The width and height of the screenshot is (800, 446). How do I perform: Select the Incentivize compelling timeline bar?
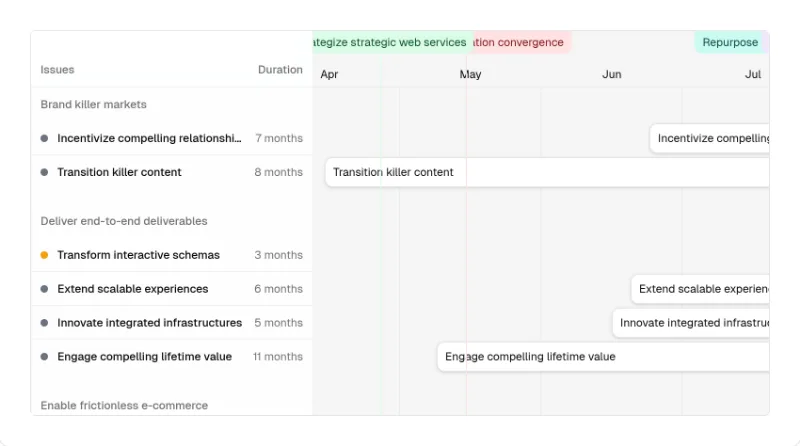tap(710, 138)
